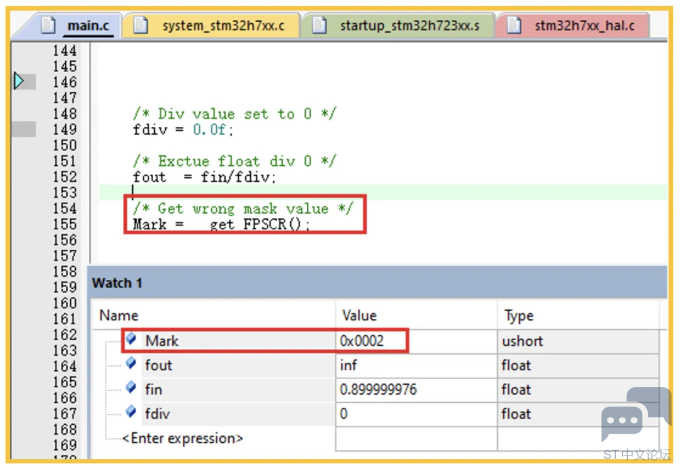This screenshot has height=470, width=680.
Task: Click the comment Div value set to 0
Action: 235,114
